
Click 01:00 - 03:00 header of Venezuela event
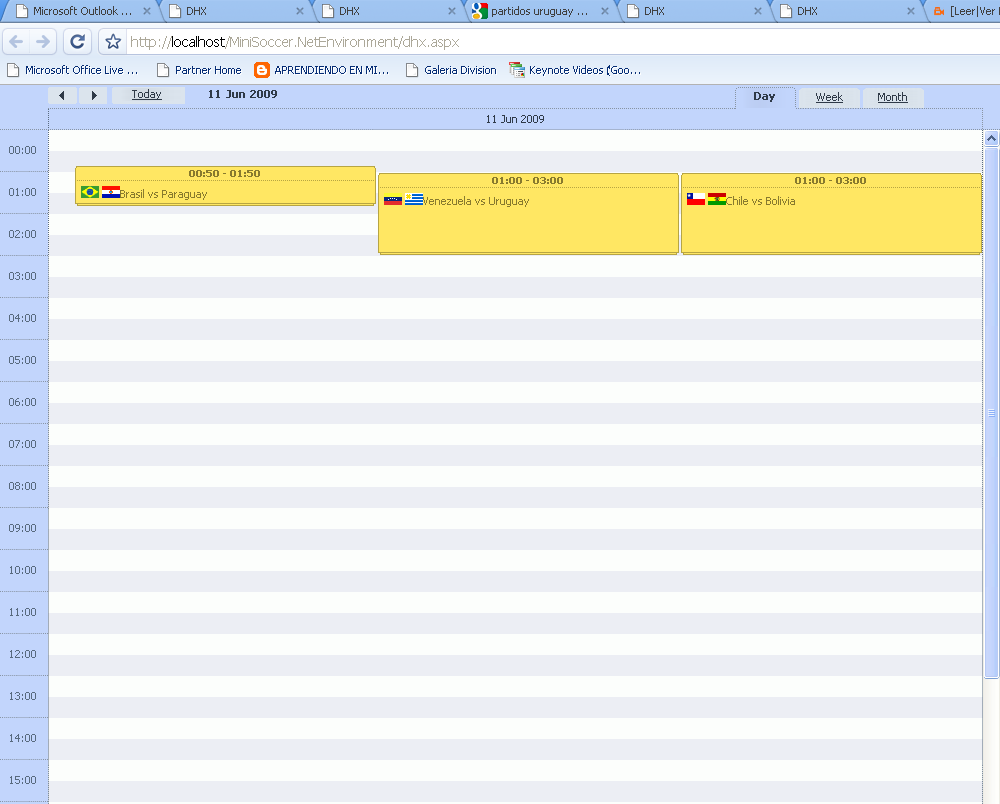527,180
